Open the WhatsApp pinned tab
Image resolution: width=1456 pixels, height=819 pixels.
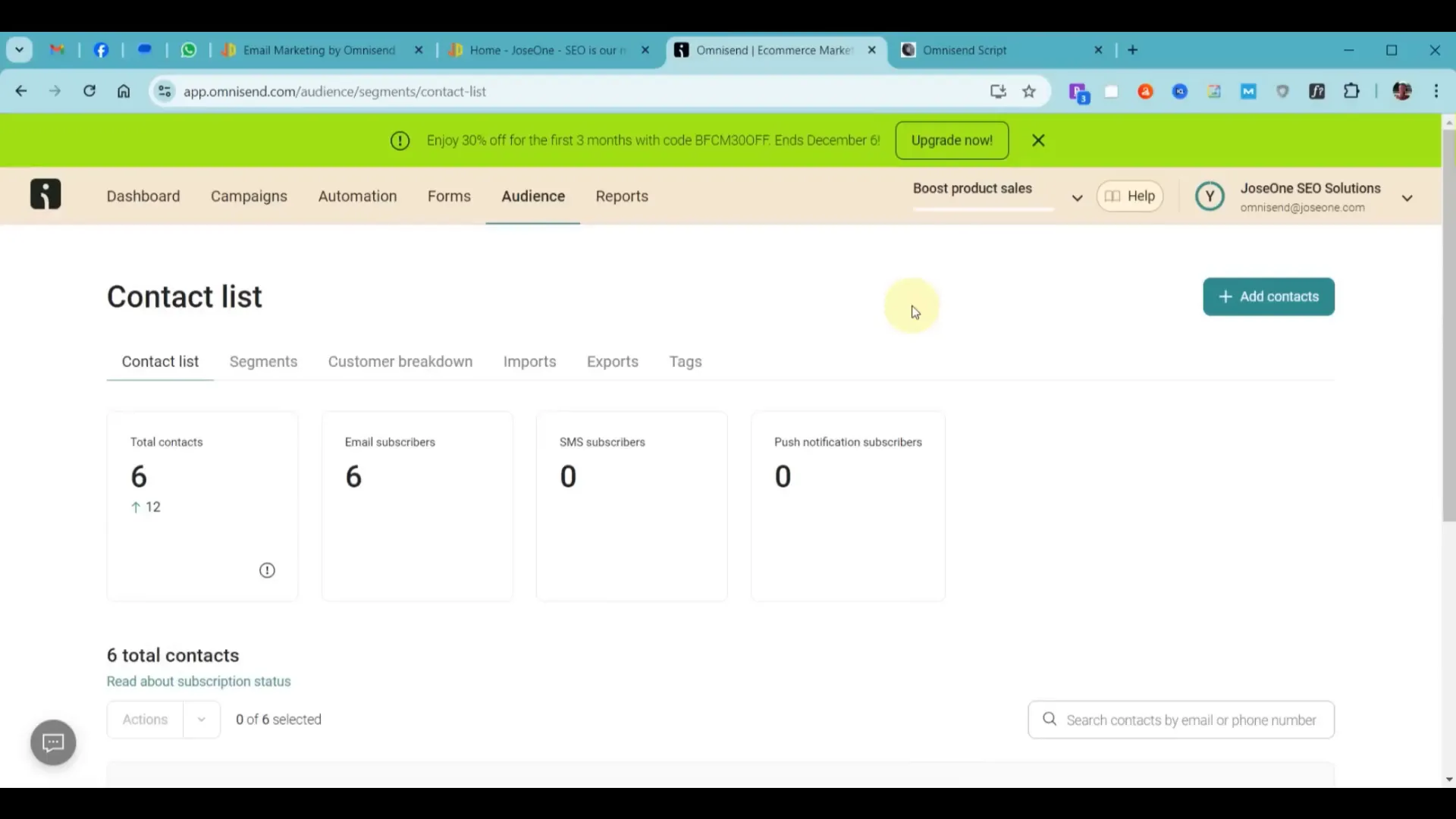click(x=189, y=50)
